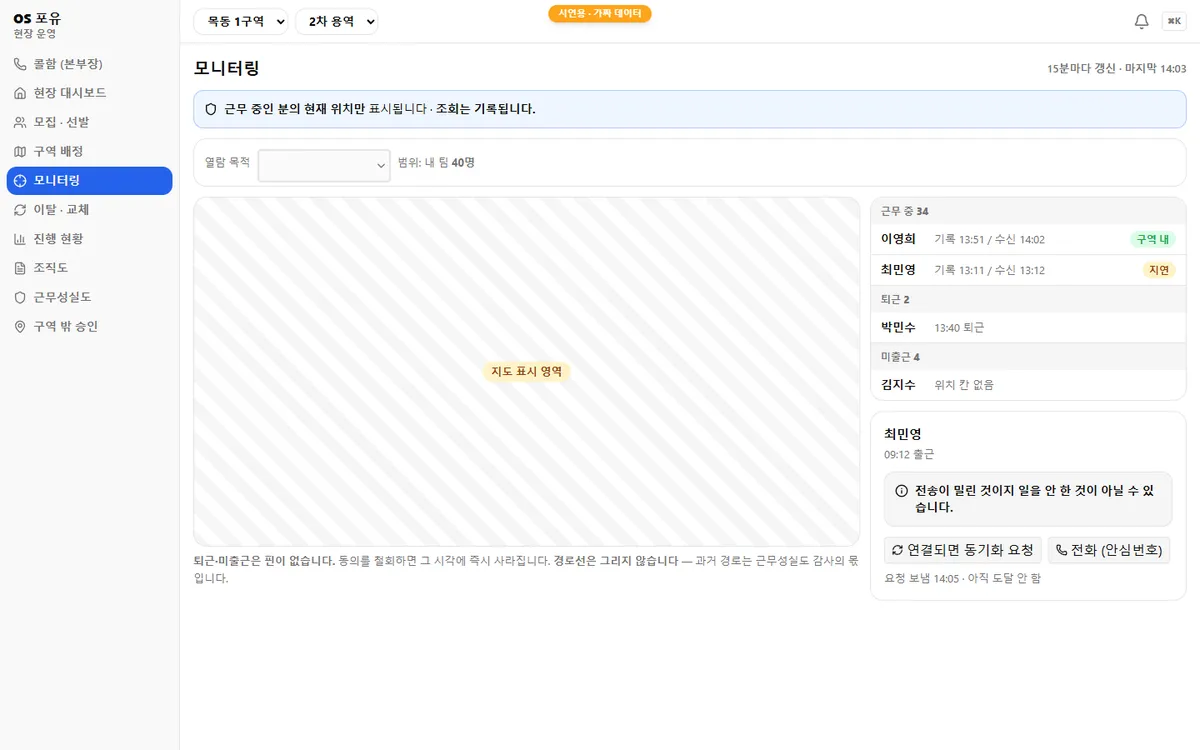Go to 현장 대시보드
This screenshot has width=1200, height=750.
(89, 93)
